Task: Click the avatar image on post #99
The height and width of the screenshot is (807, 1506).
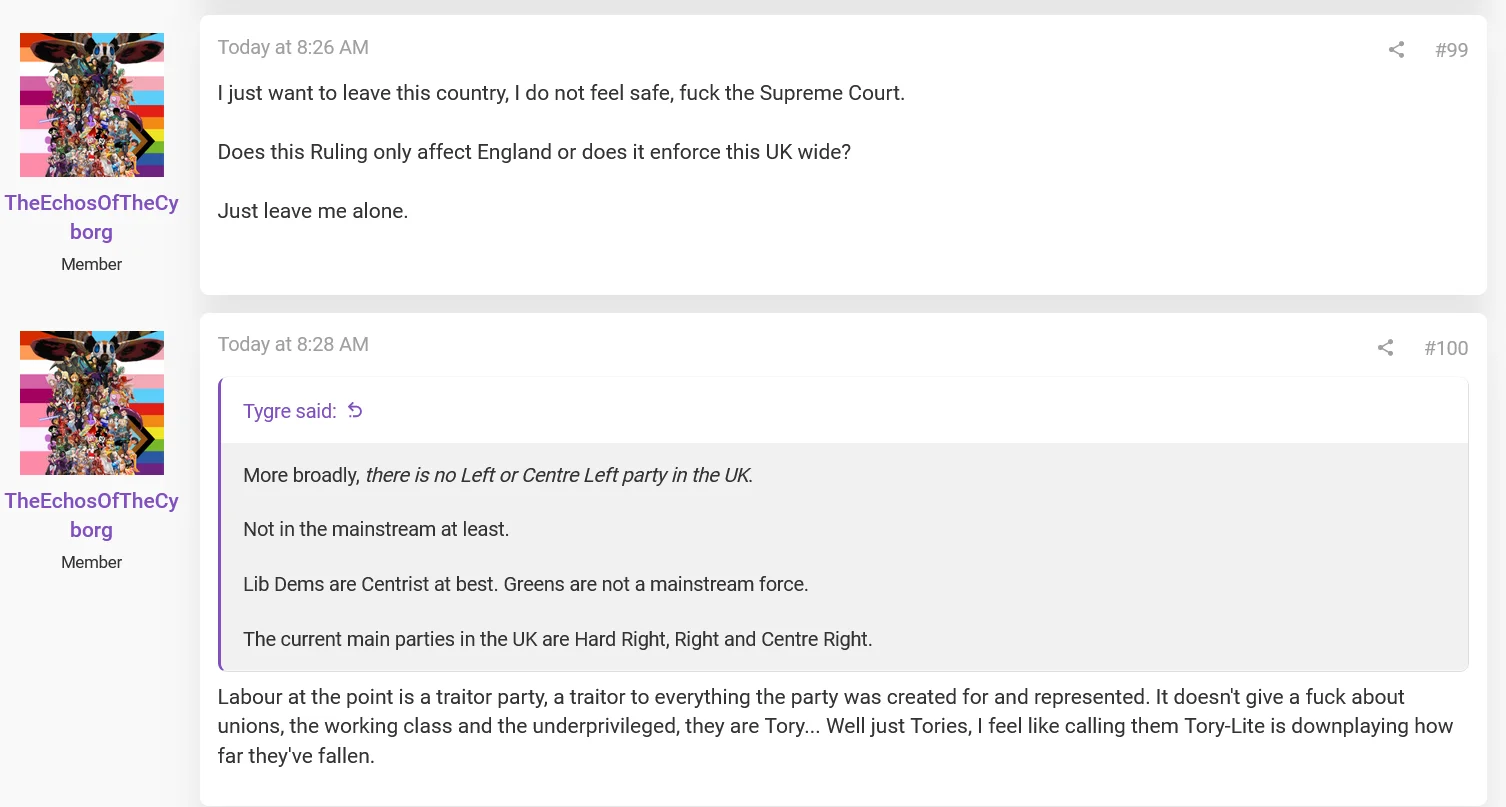Action: click(x=92, y=105)
